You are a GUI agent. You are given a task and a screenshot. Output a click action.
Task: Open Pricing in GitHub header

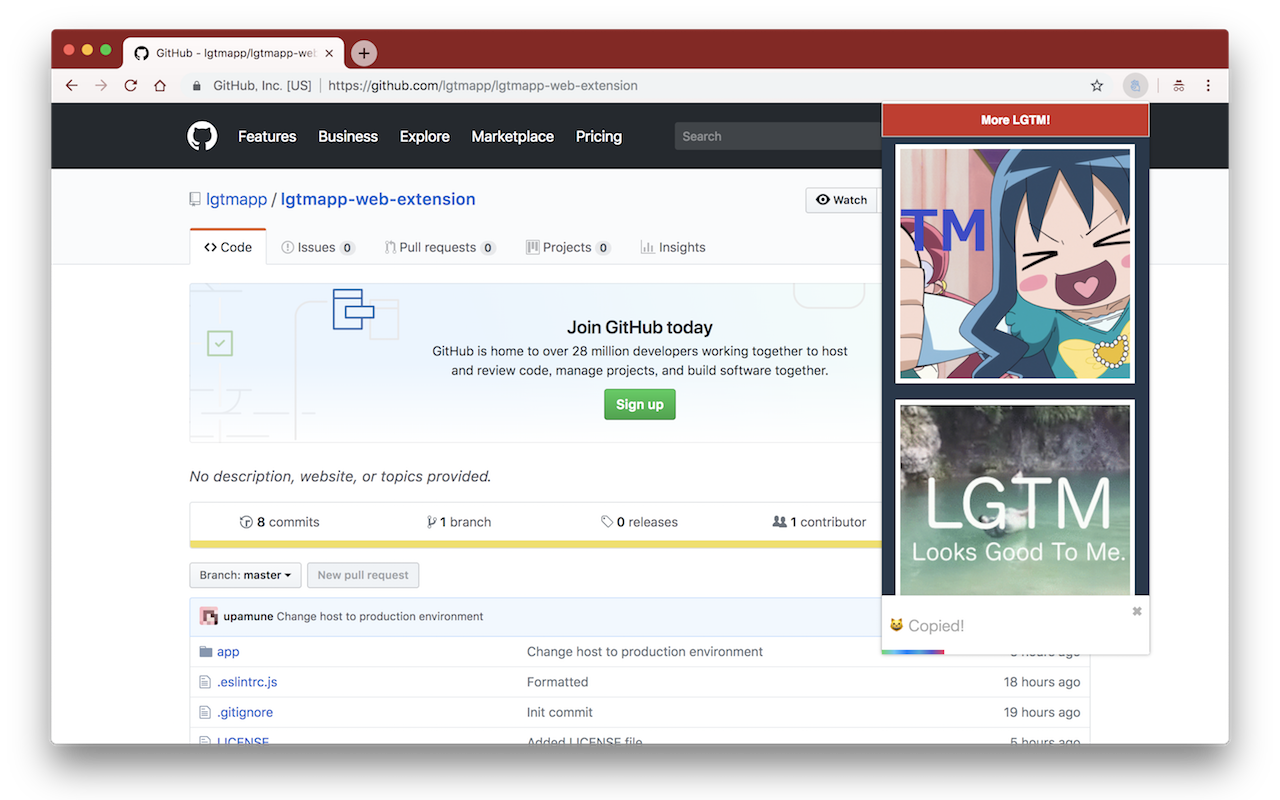point(599,136)
